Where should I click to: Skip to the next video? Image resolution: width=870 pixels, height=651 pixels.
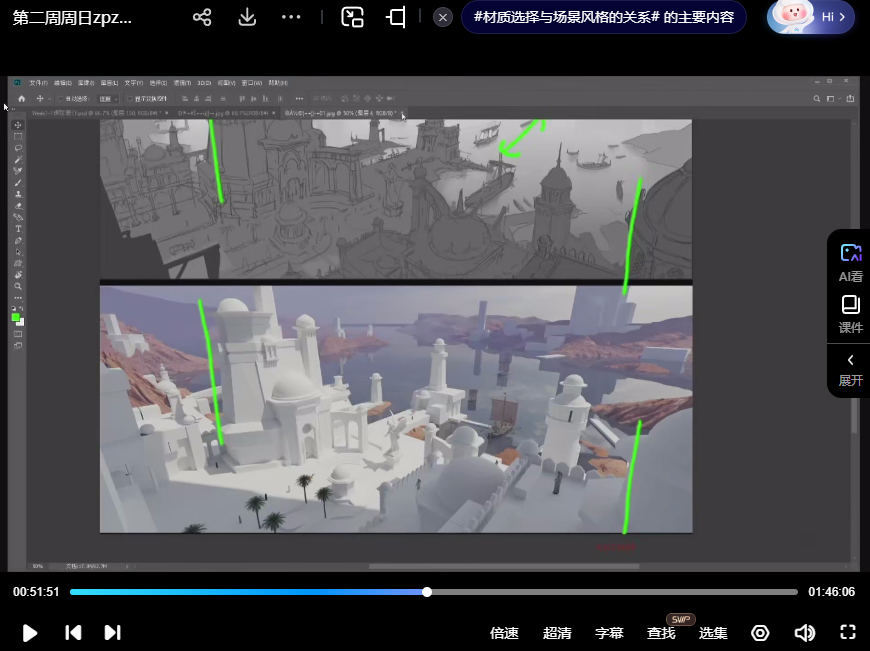[112, 633]
